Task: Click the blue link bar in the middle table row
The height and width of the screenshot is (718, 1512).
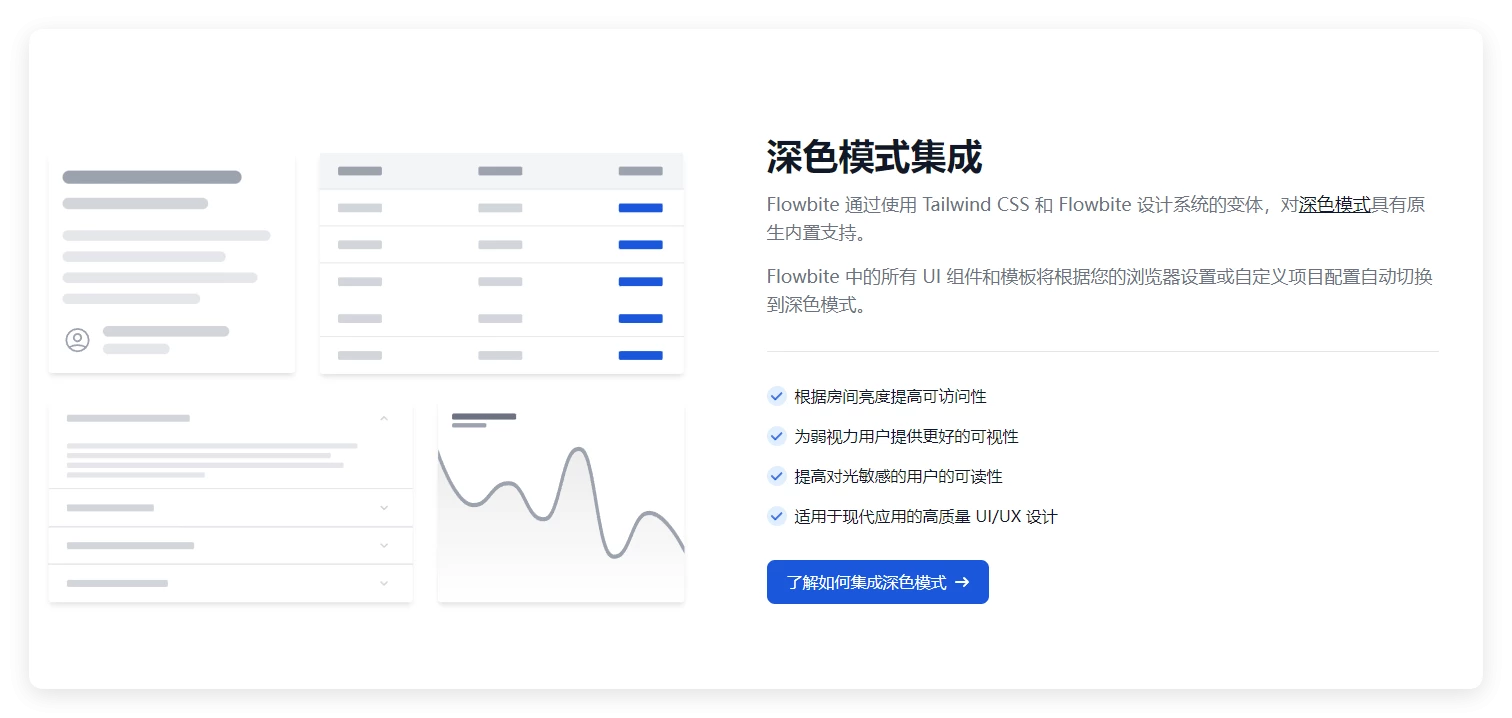Action: [x=640, y=282]
